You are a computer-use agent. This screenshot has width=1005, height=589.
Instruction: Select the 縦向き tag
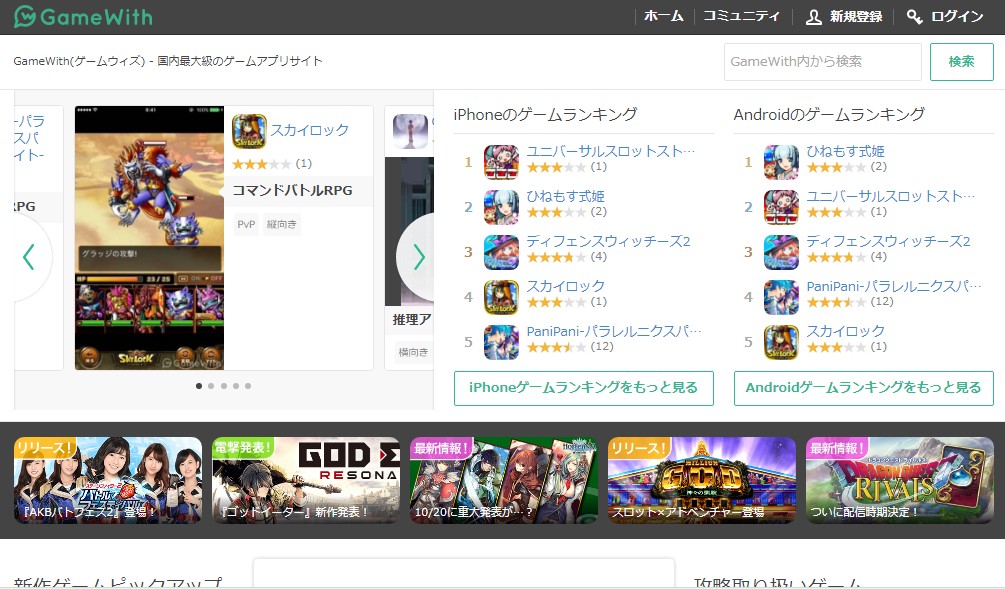click(x=281, y=224)
